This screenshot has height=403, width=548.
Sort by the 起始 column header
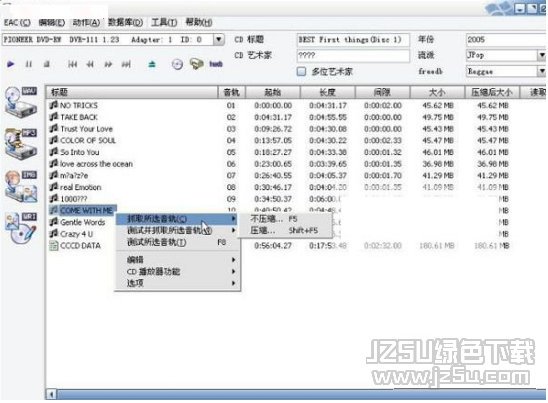(x=273, y=92)
